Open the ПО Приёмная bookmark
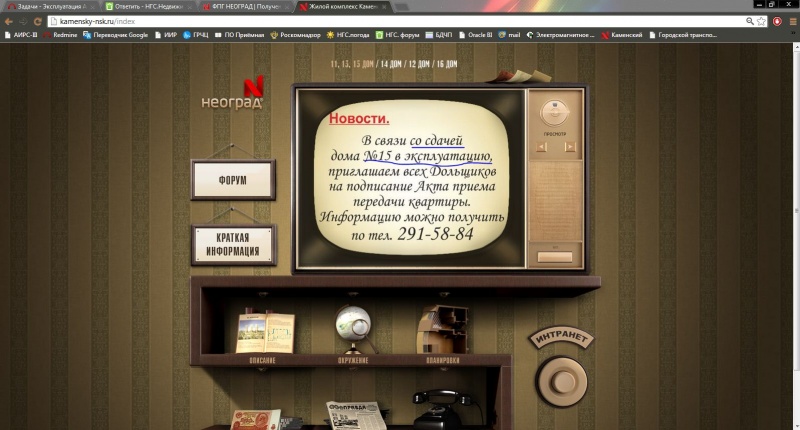Screen dimensions: 800x430 240,35
